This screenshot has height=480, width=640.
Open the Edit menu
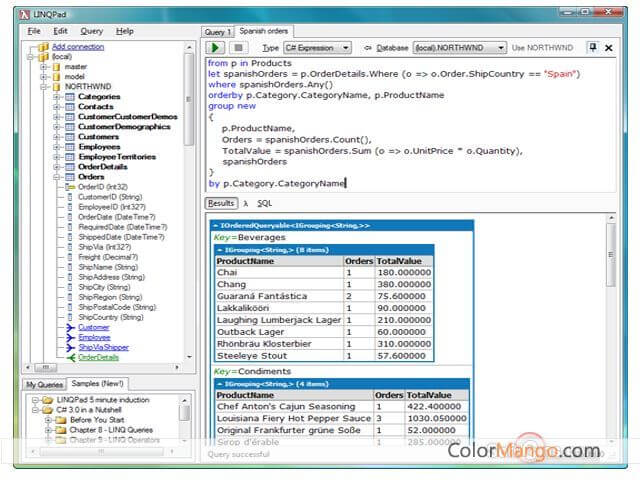point(60,31)
